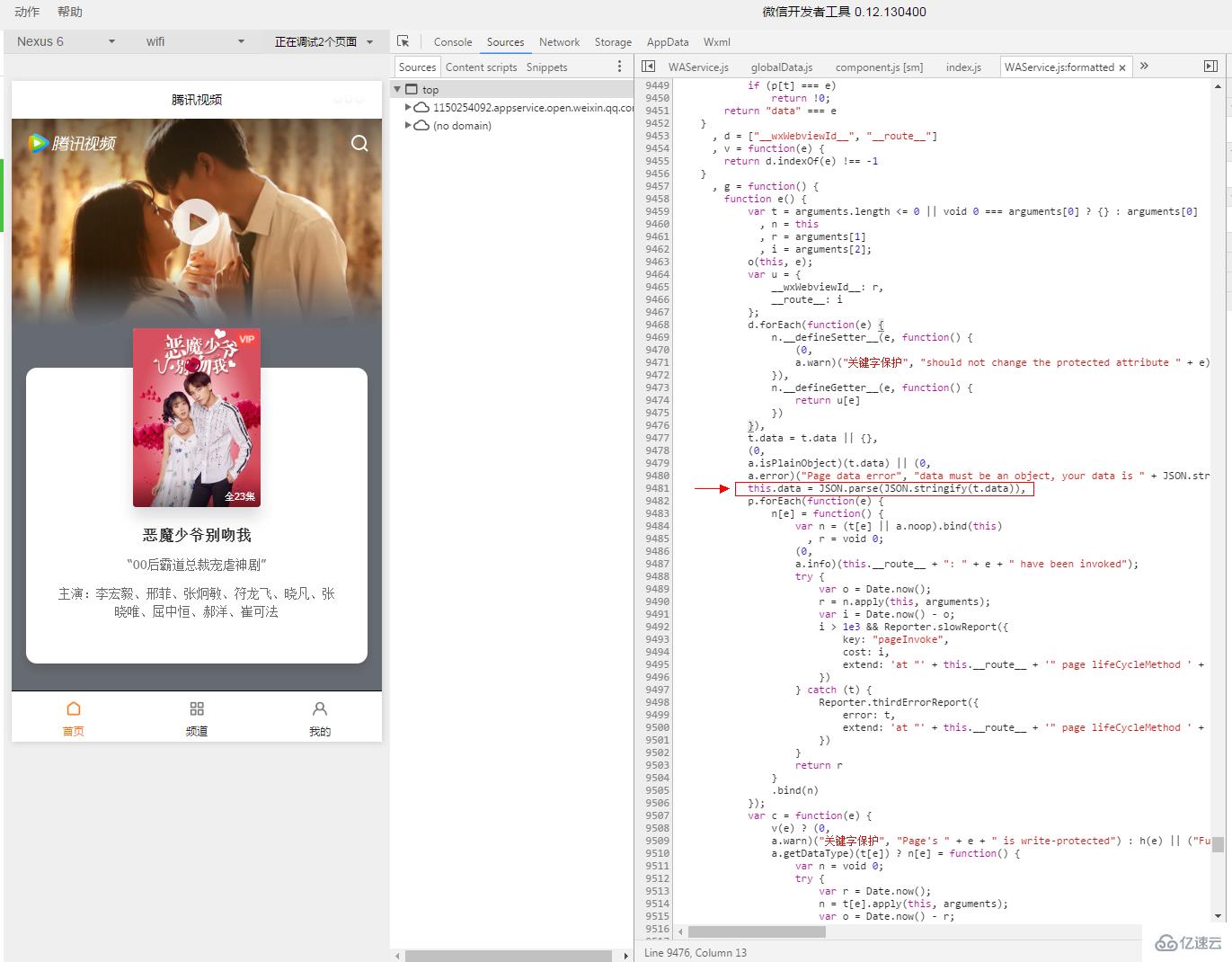
Task: Click the code editor horizontal scrollbar
Action: [757, 932]
